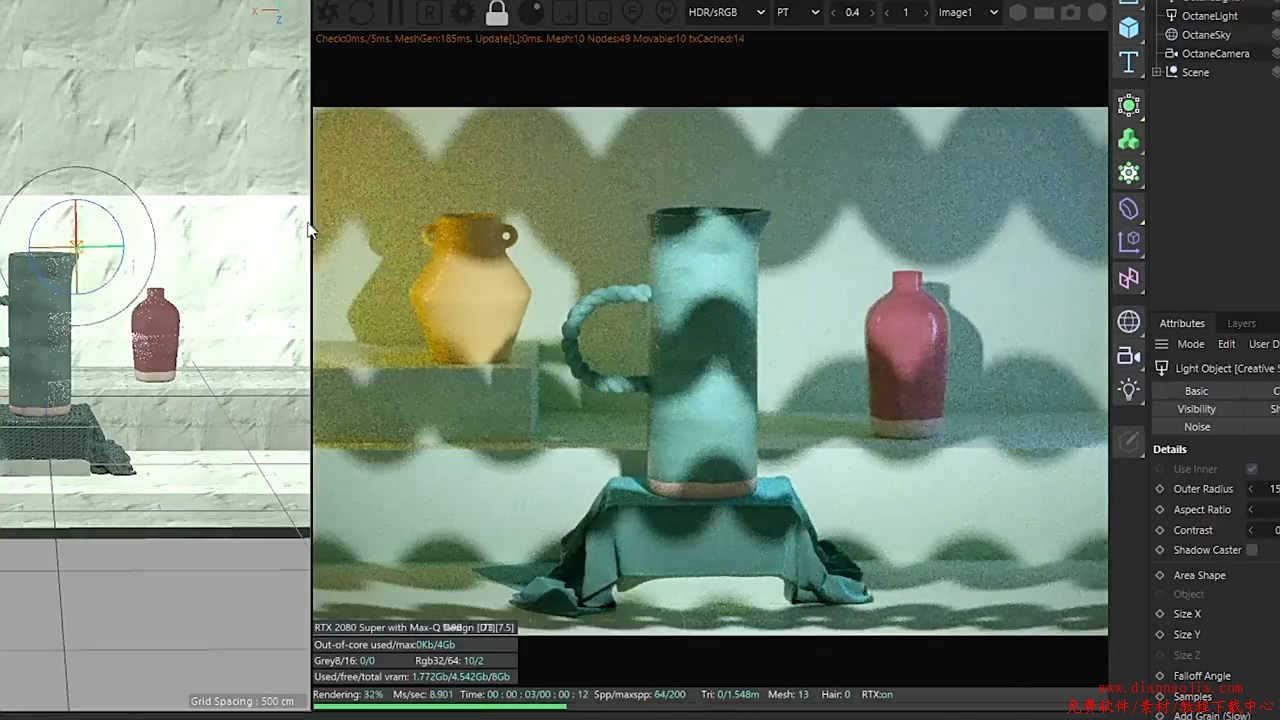Image resolution: width=1280 pixels, height=720 pixels.
Task: Click the render lock icon
Action: (497, 13)
